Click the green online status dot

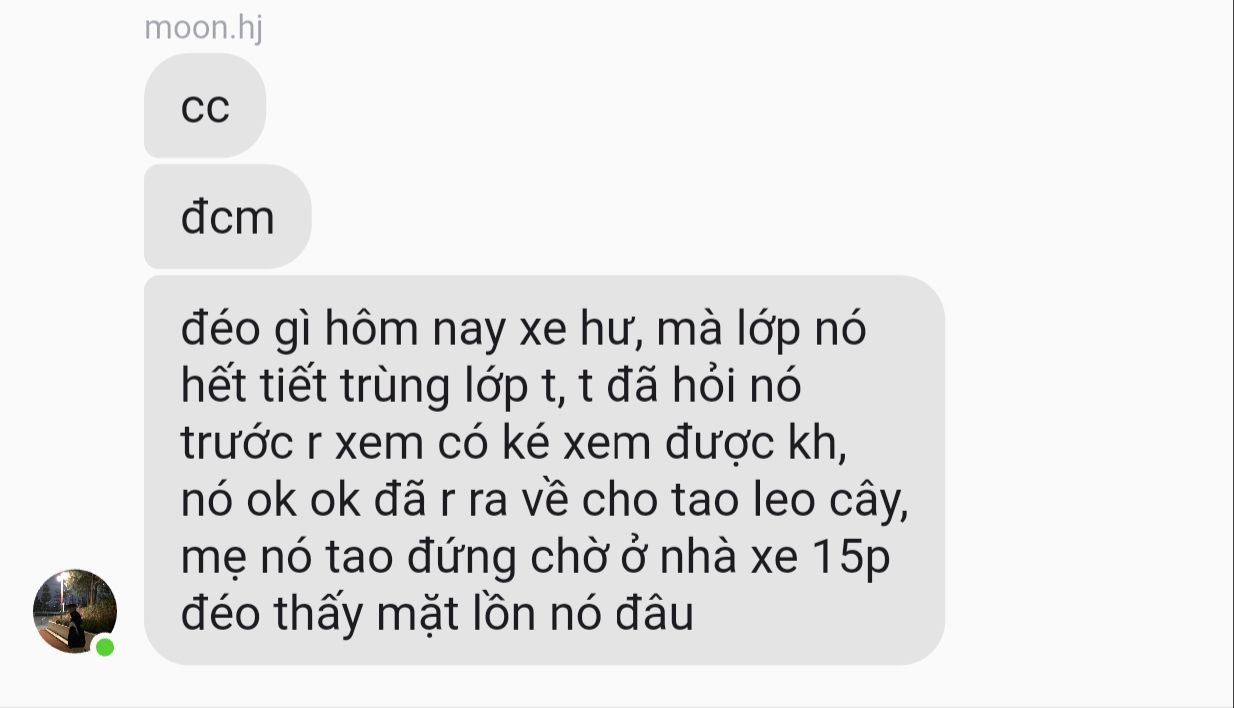[x=105, y=647]
